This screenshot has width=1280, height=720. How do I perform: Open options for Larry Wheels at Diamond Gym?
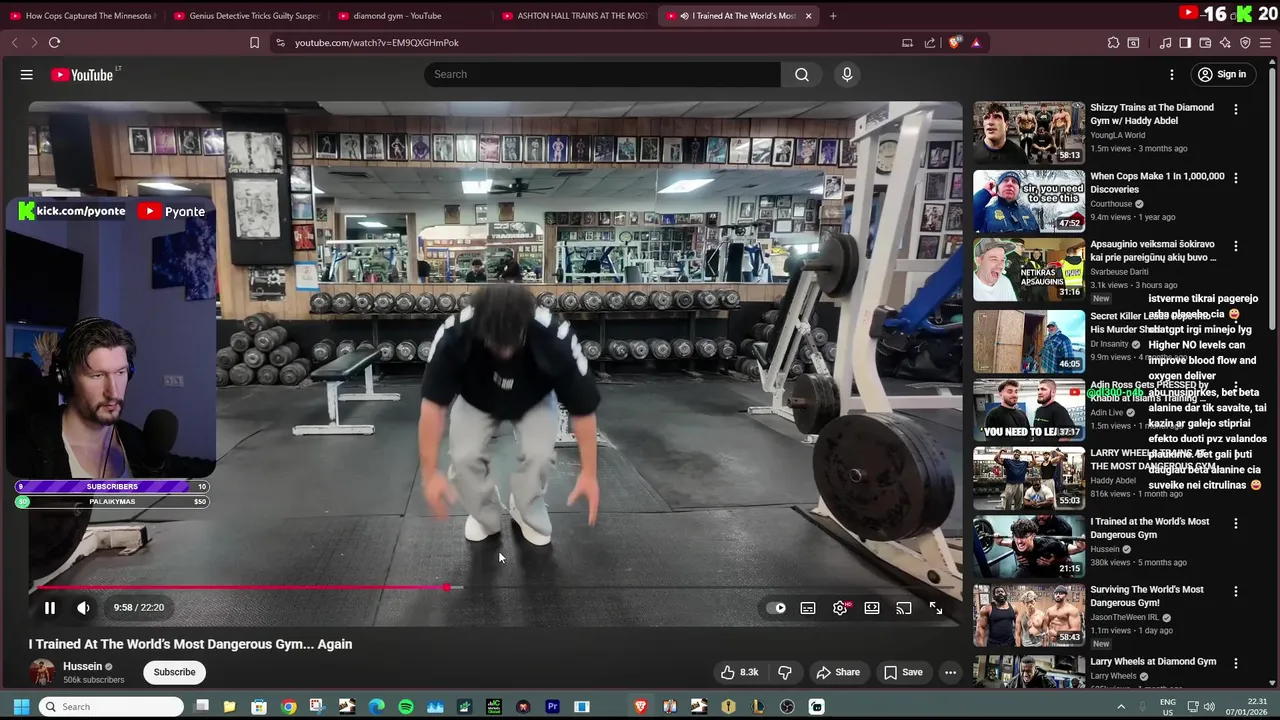[x=1236, y=663]
